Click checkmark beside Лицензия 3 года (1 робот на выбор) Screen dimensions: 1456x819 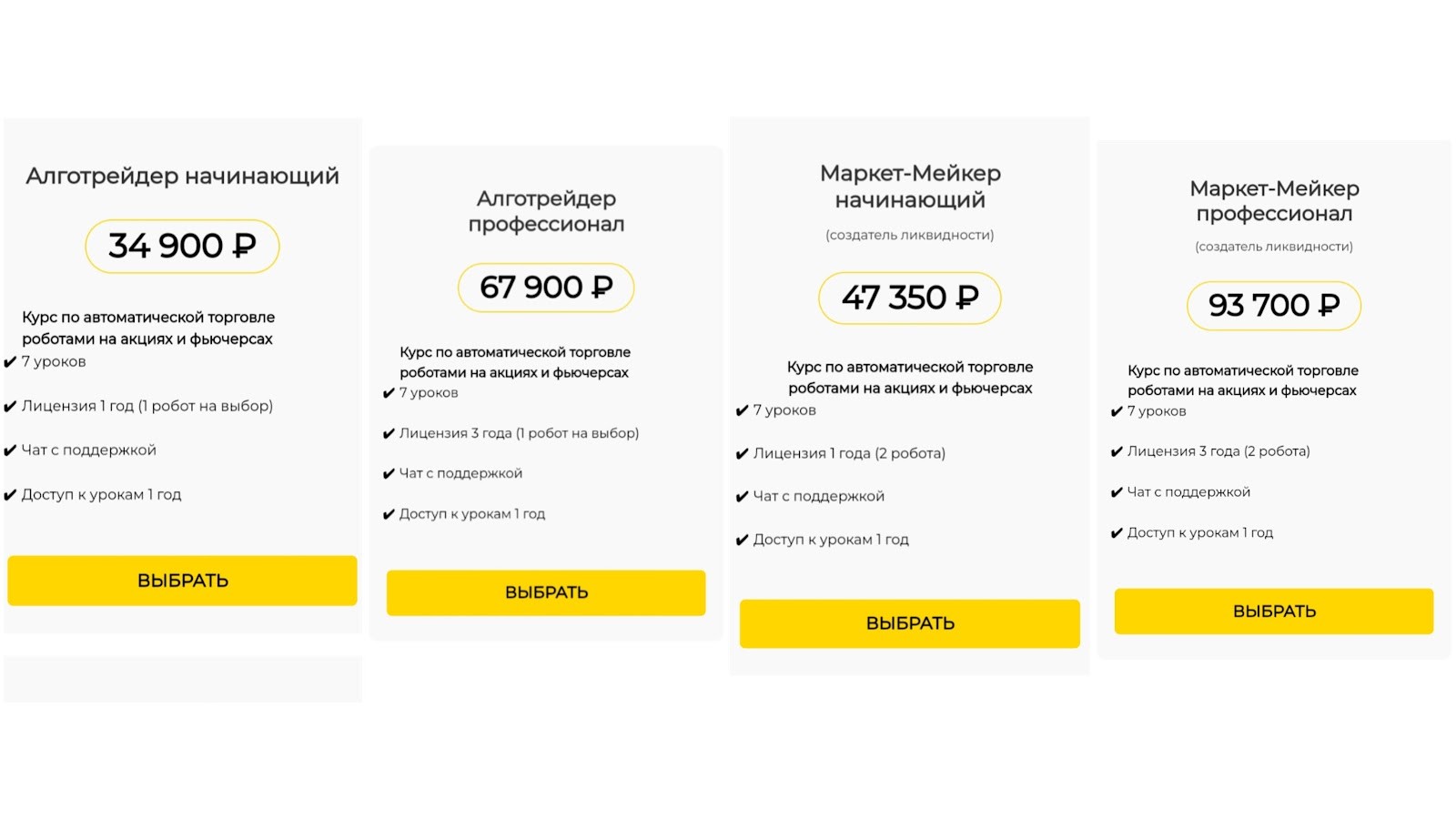pyautogui.click(x=389, y=434)
